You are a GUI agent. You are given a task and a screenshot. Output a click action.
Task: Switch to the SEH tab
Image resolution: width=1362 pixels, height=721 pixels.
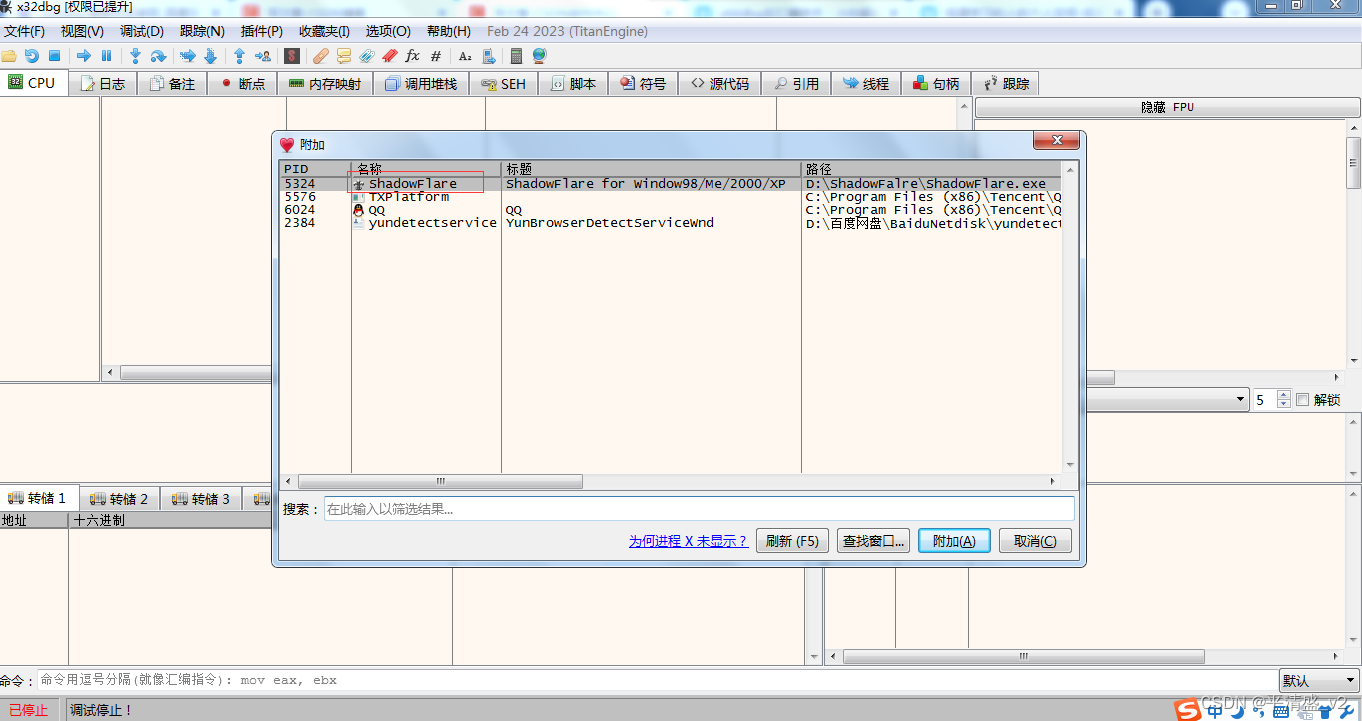pyautogui.click(x=503, y=84)
